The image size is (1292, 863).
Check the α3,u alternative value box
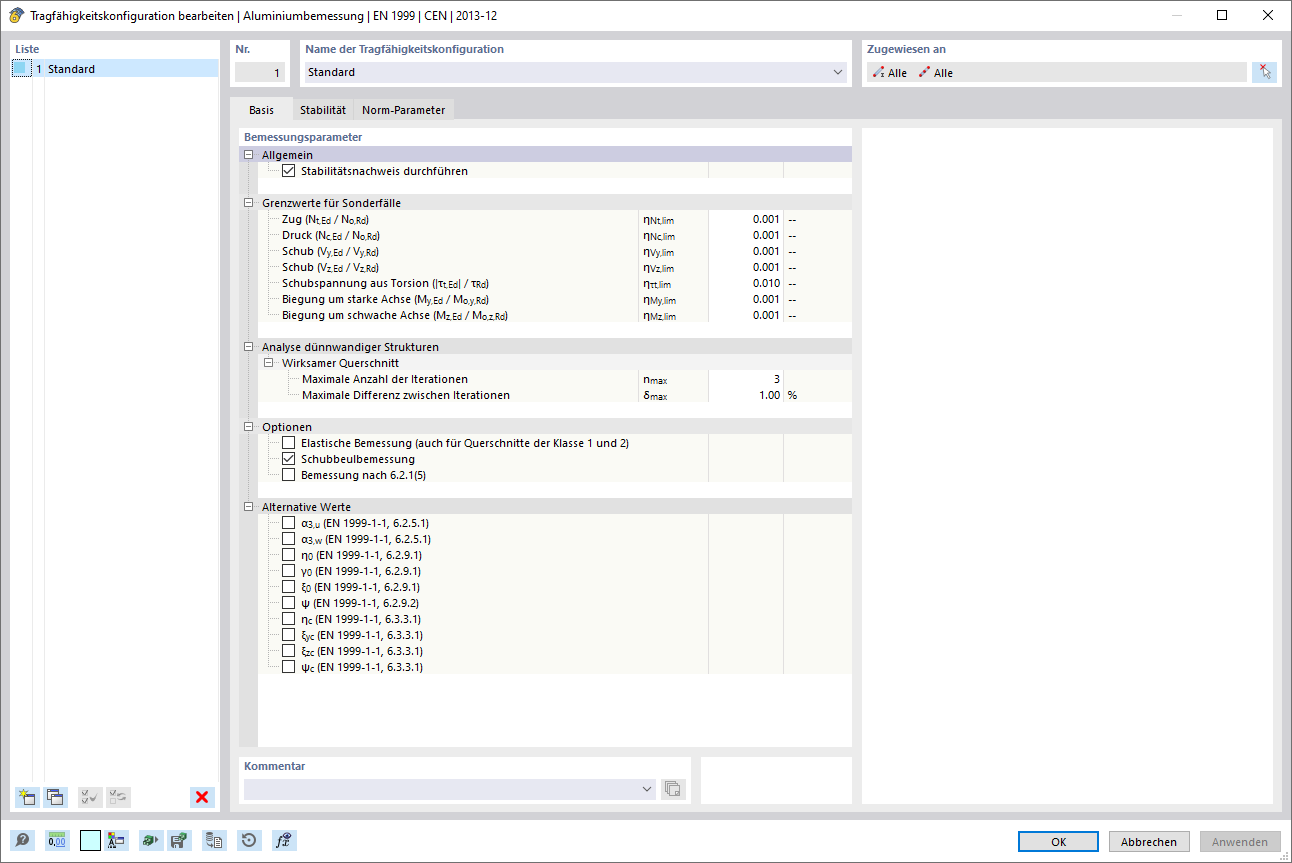click(x=289, y=523)
